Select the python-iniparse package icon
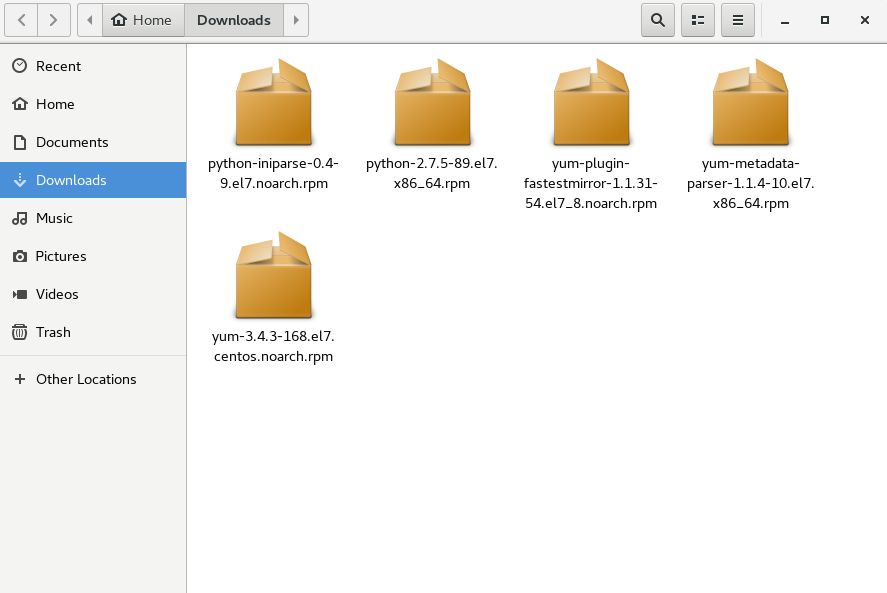887x593 pixels. (273, 102)
